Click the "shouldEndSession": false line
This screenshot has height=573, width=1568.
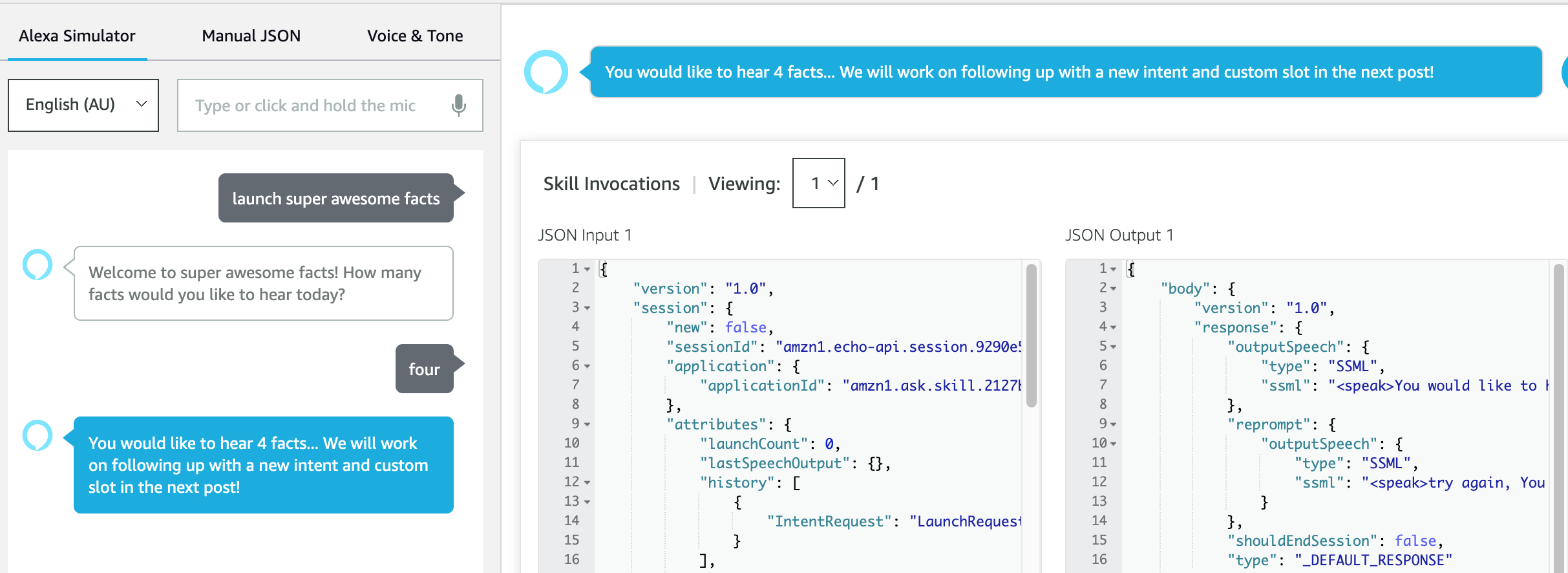pyautogui.click(x=1335, y=541)
